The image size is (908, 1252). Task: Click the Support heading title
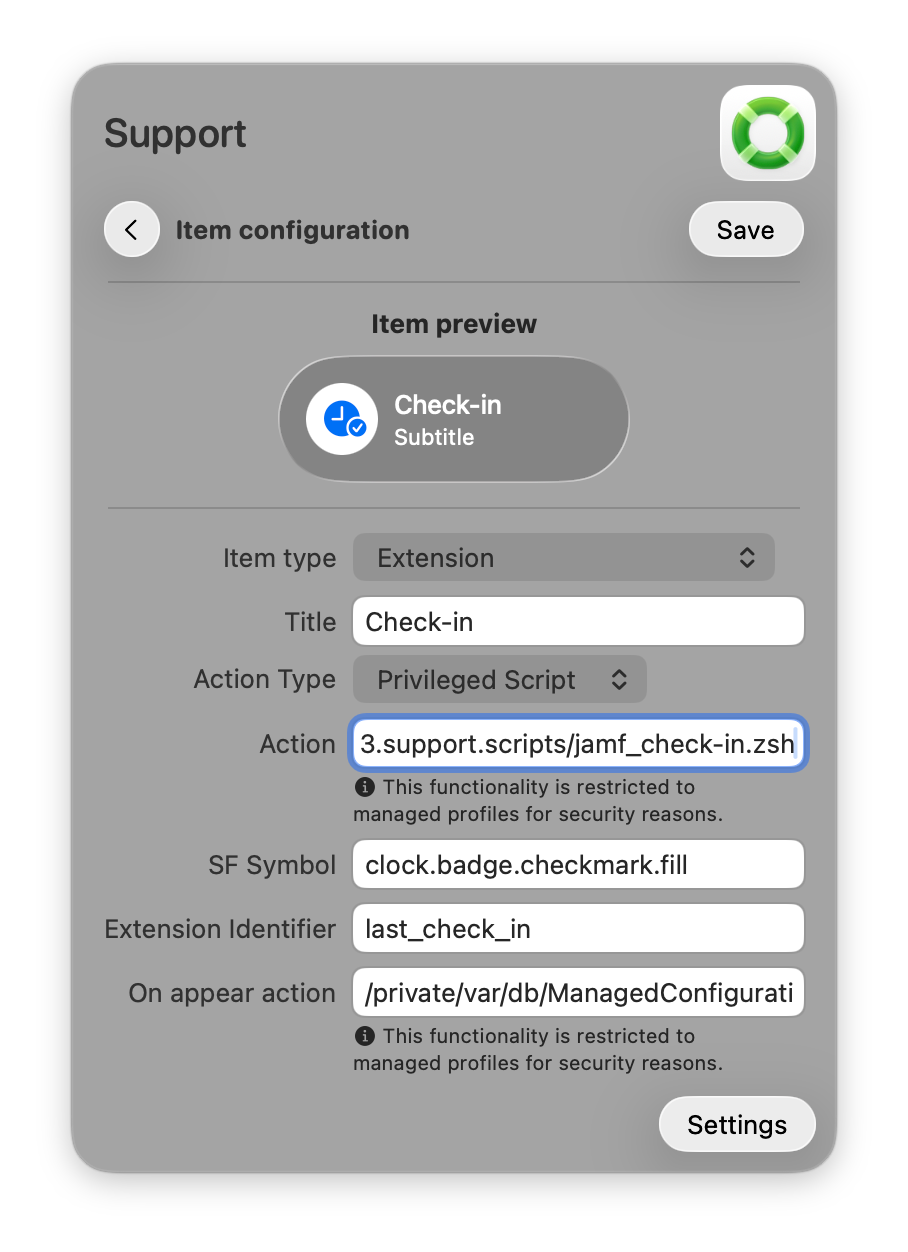coord(176,134)
